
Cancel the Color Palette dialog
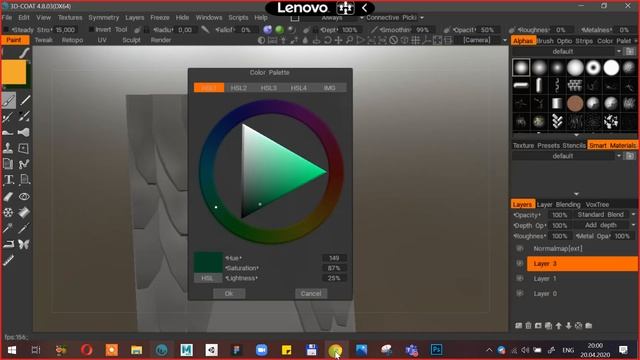point(311,293)
